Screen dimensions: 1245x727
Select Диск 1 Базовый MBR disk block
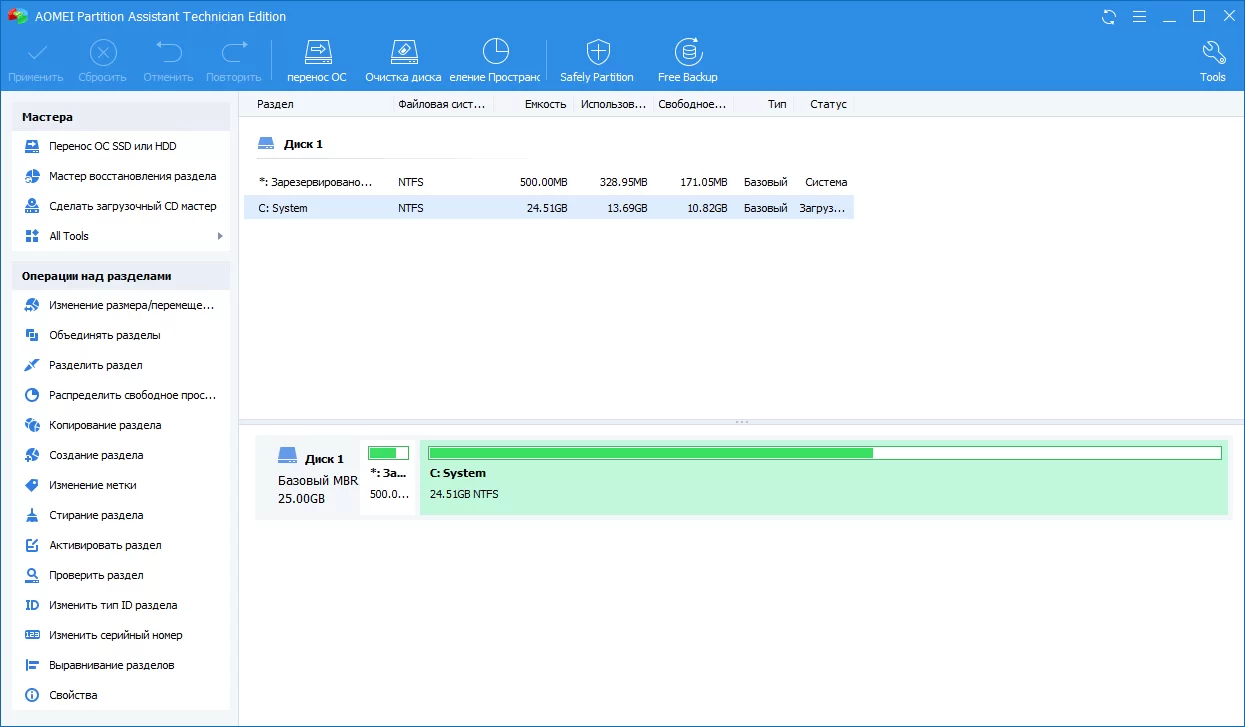coord(307,478)
